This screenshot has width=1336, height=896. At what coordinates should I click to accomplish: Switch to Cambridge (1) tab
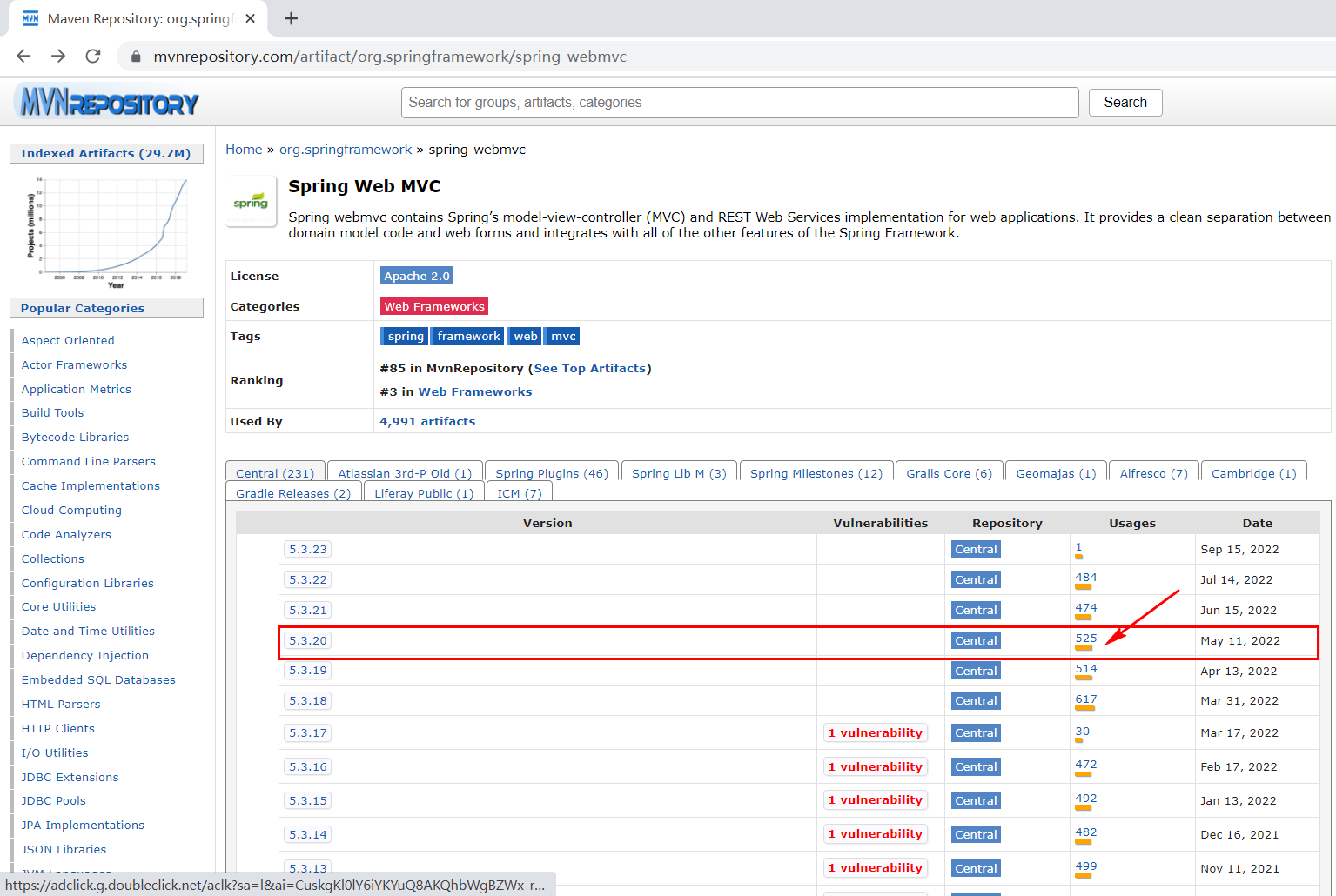[x=1254, y=473]
